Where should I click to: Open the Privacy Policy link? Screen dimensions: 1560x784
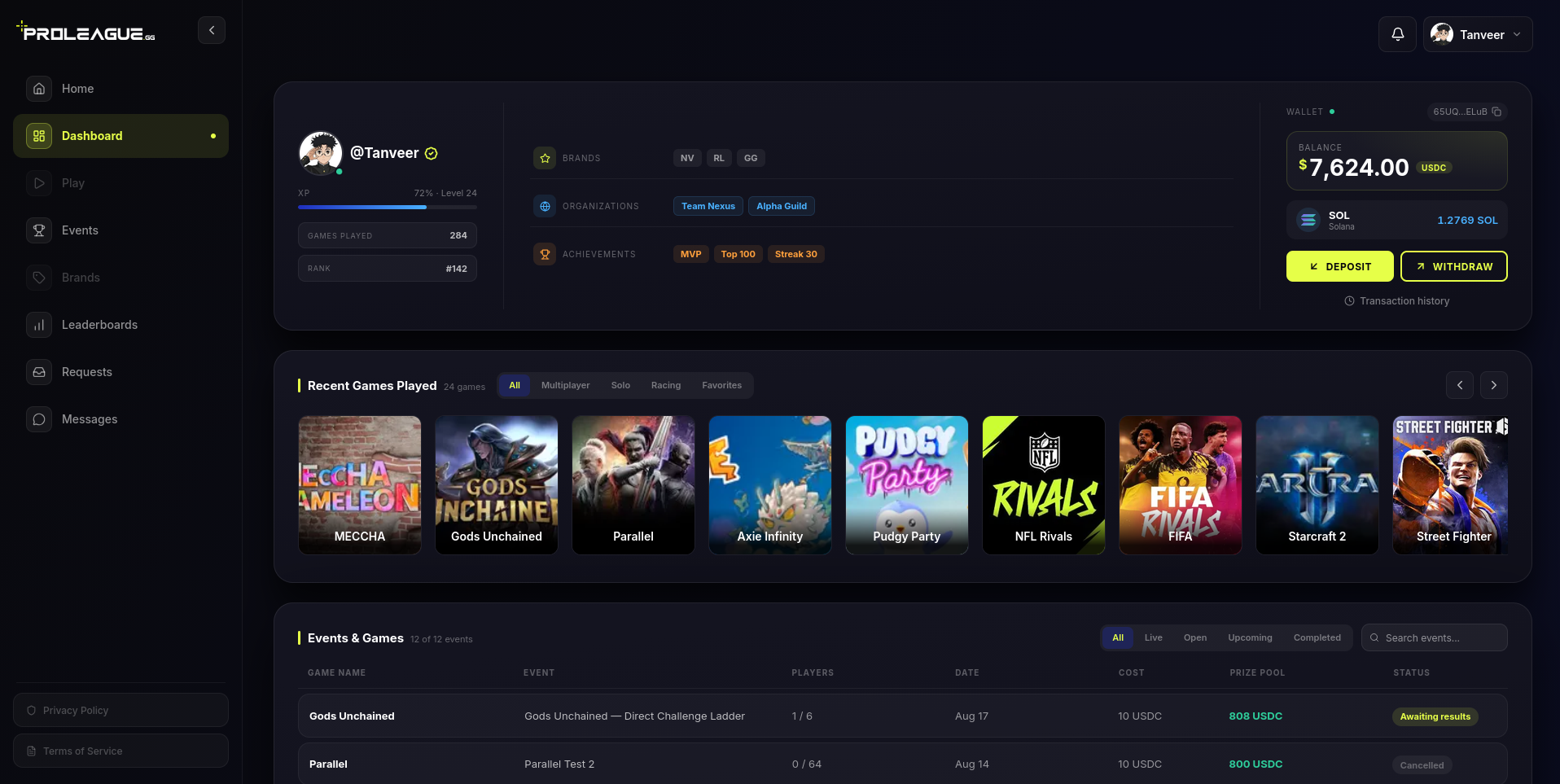(x=121, y=710)
